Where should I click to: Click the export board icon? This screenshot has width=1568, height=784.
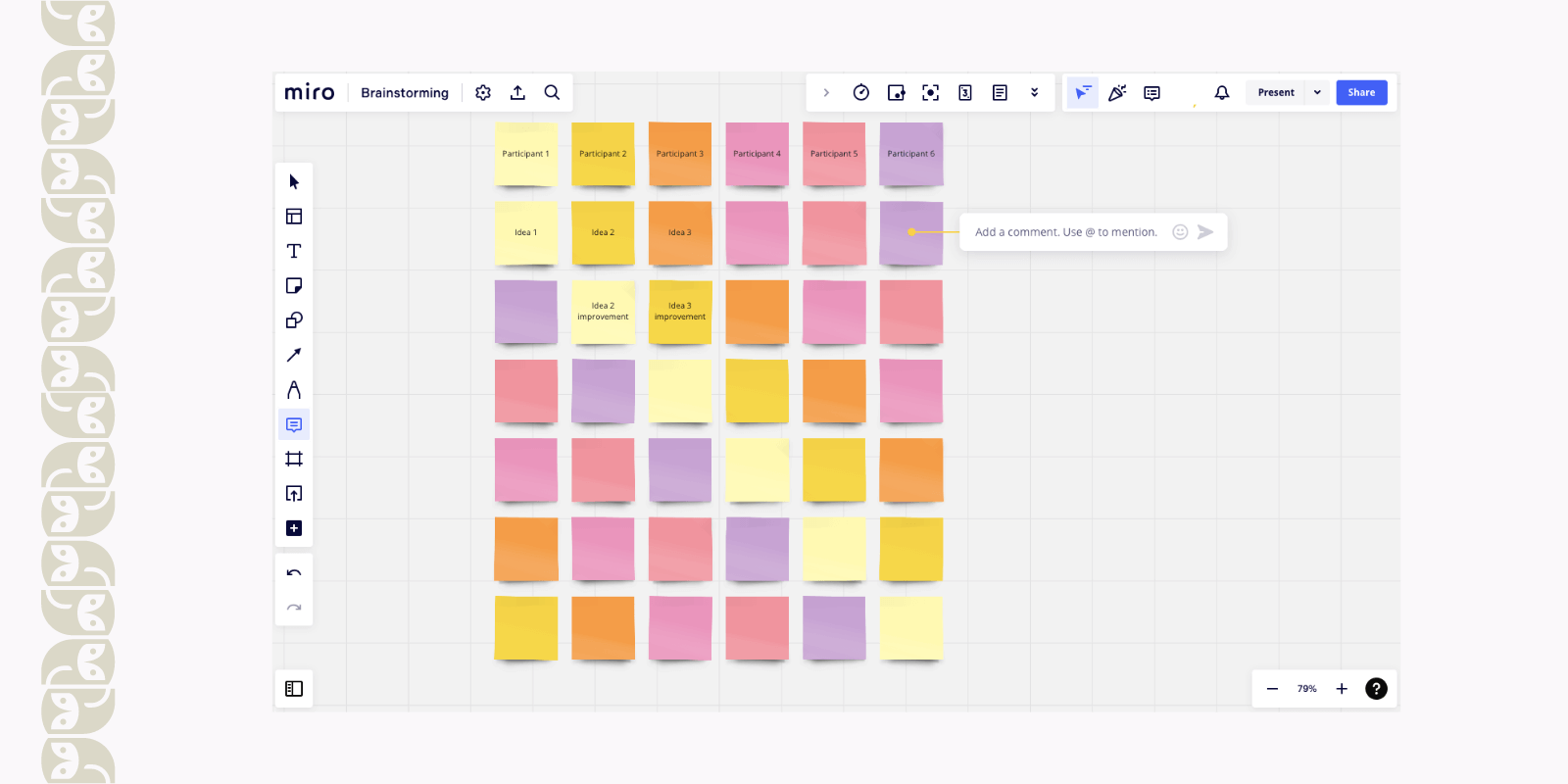(517, 92)
